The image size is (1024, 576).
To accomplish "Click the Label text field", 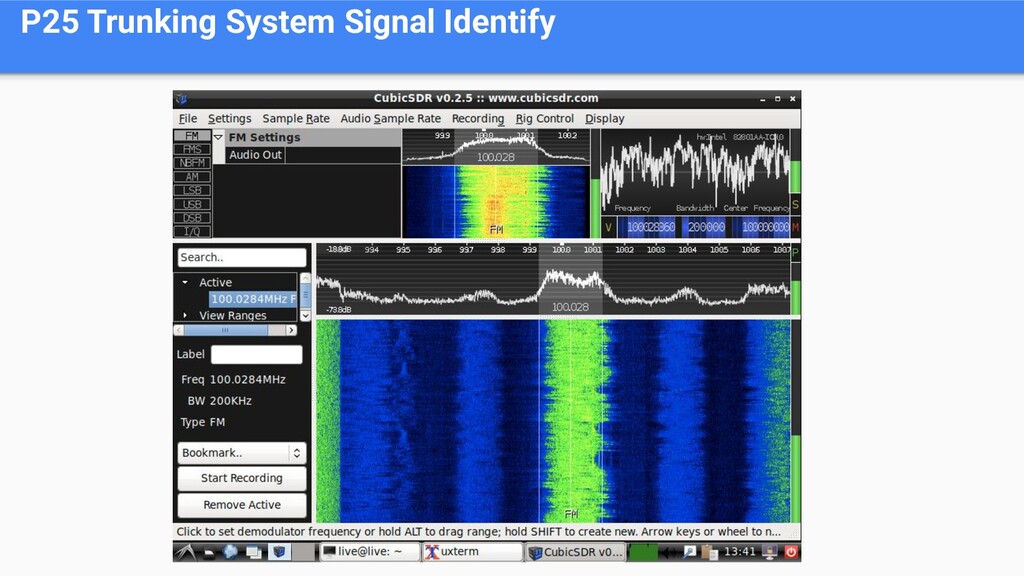I will click(257, 354).
